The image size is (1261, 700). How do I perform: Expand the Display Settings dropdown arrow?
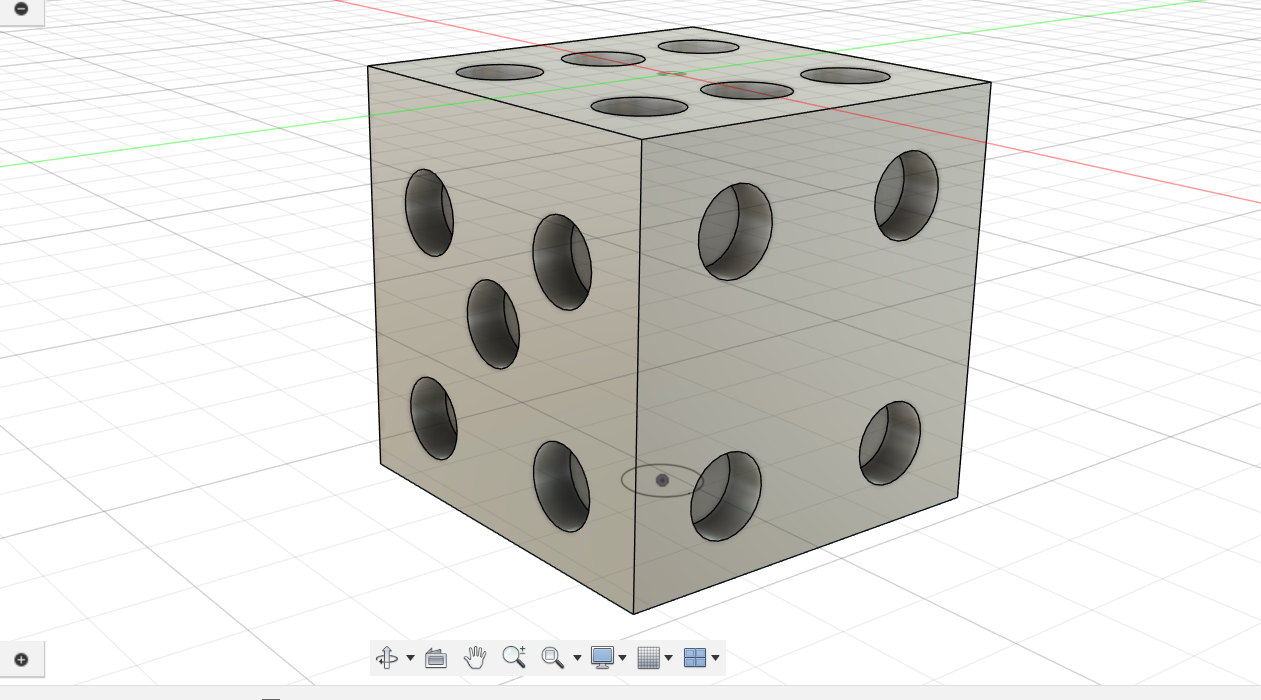coord(623,658)
